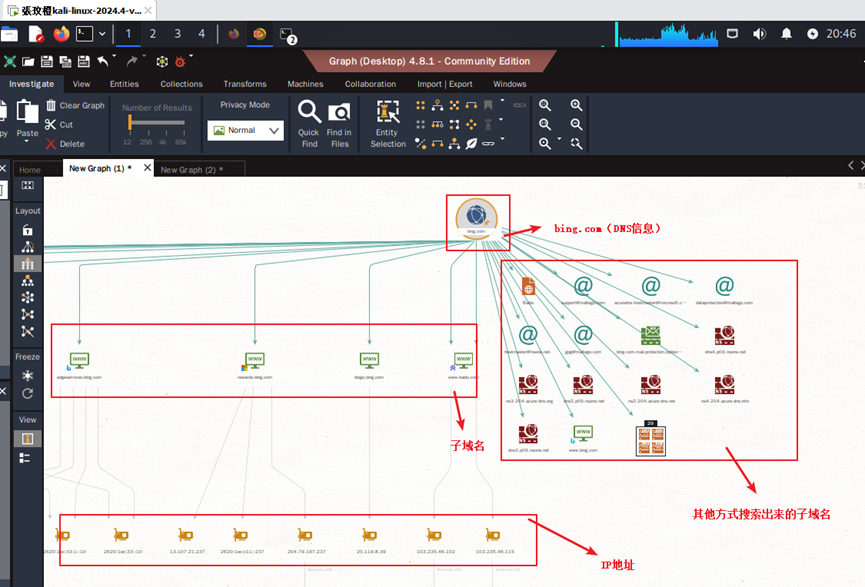Click the scissors Cut icon
Viewport: 865px width, 587px height.
50,125
